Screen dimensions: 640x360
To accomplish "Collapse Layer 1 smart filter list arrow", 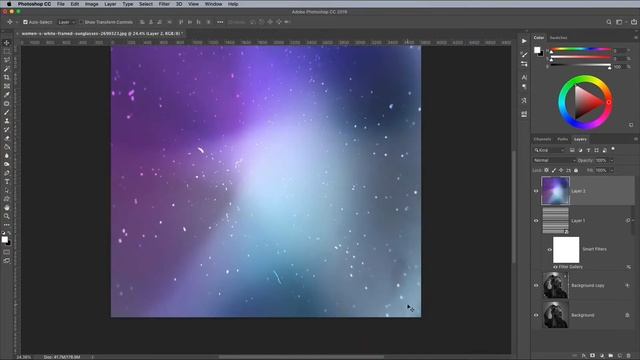I will [x=633, y=220].
